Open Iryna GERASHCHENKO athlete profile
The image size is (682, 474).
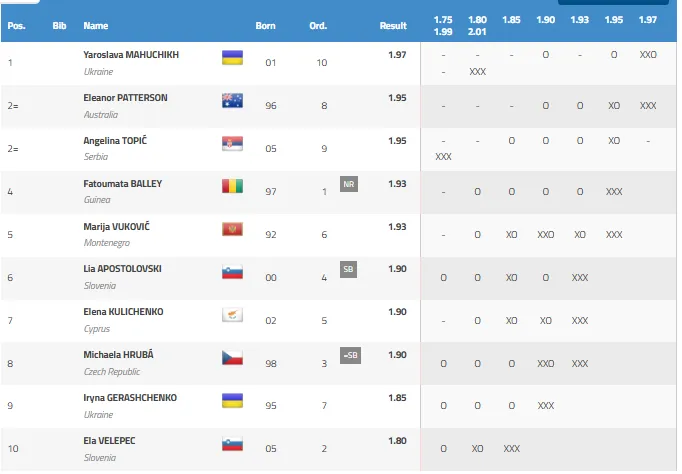pyautogui.click(x=130, y=398)
